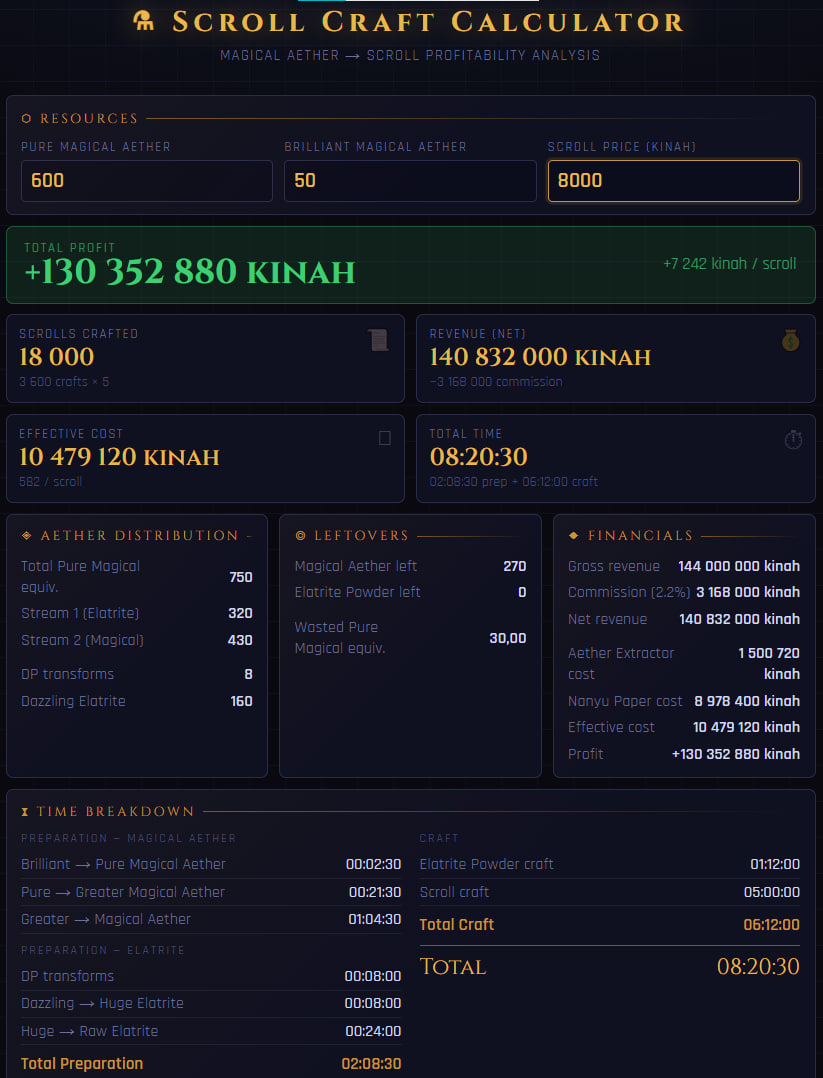Click the bottom TOTAL 08:20:30 value
Viewport: 823px width, 1078px height.
click(x=758, y=967)
